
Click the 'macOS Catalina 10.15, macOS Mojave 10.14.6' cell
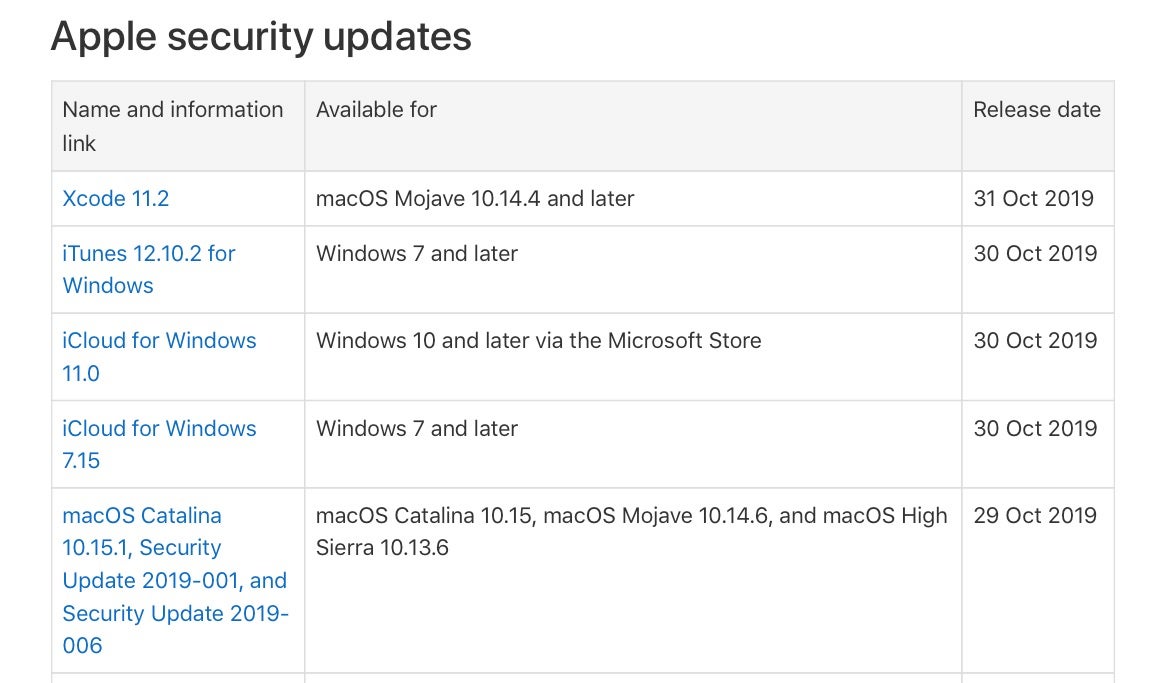click(x=631, y=531)
